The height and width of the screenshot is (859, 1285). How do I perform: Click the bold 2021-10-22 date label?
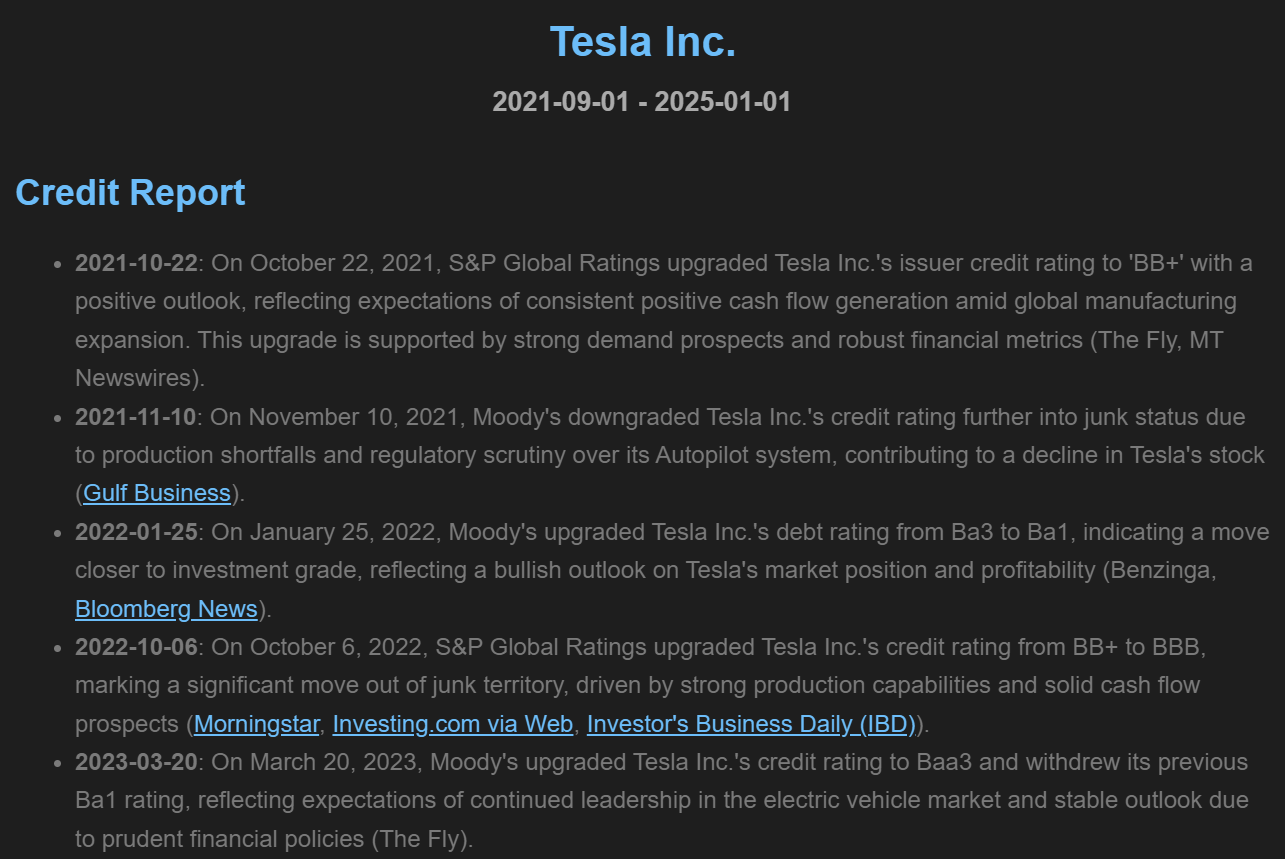pos(136,263)
